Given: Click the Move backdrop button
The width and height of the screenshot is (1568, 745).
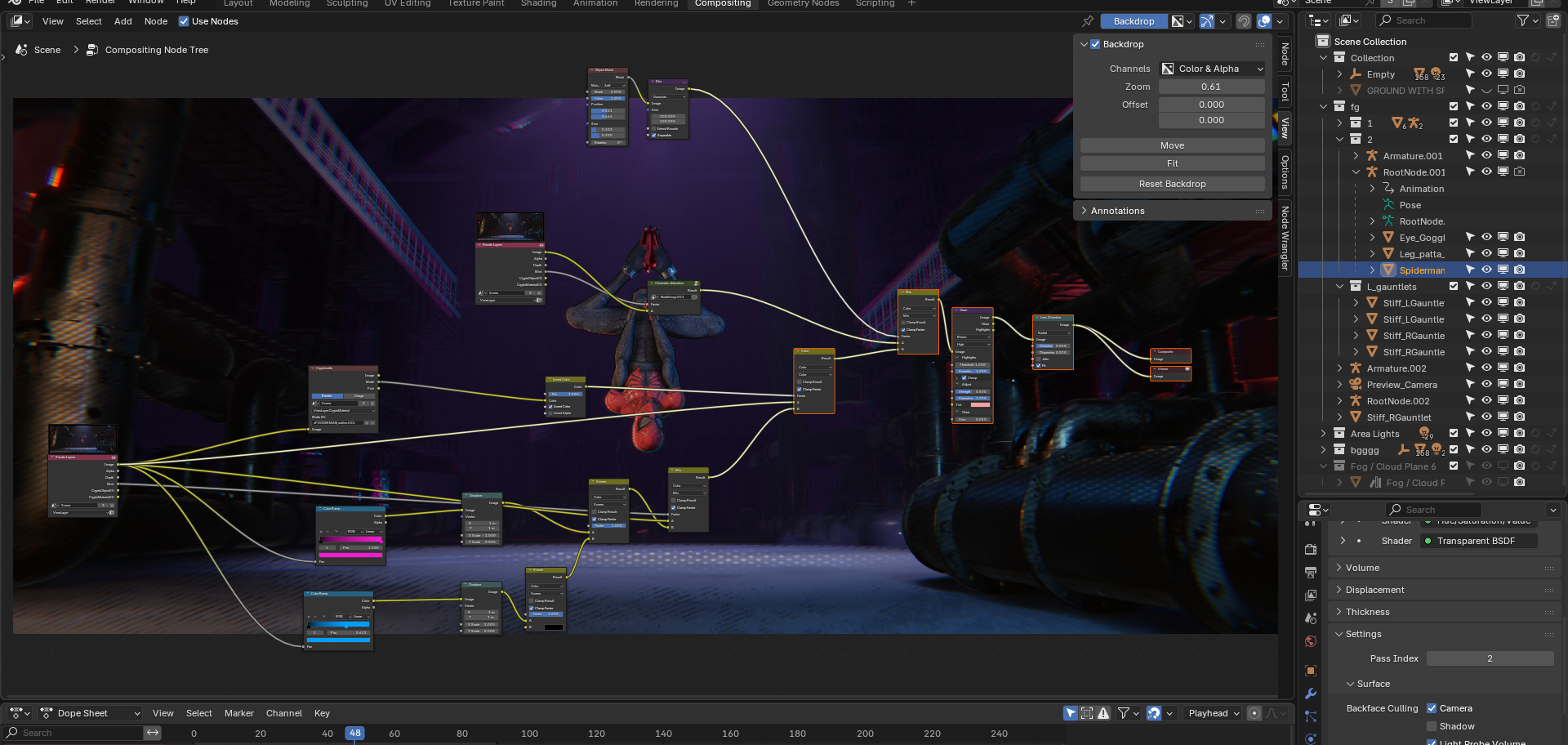Looking at the screenshot, I should coord(1172,145).
